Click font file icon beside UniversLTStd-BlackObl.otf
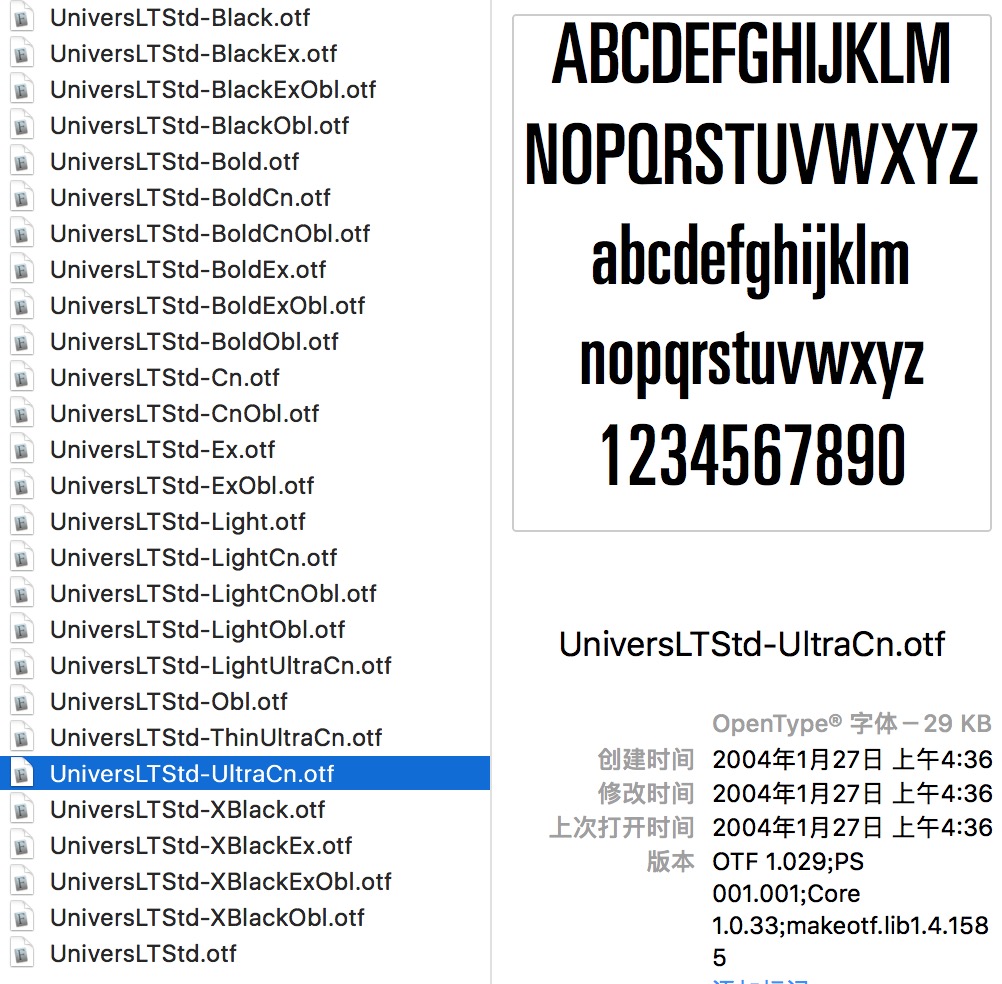The width and height of the screenshot is (1002, 984). click(x=21, y=126)
